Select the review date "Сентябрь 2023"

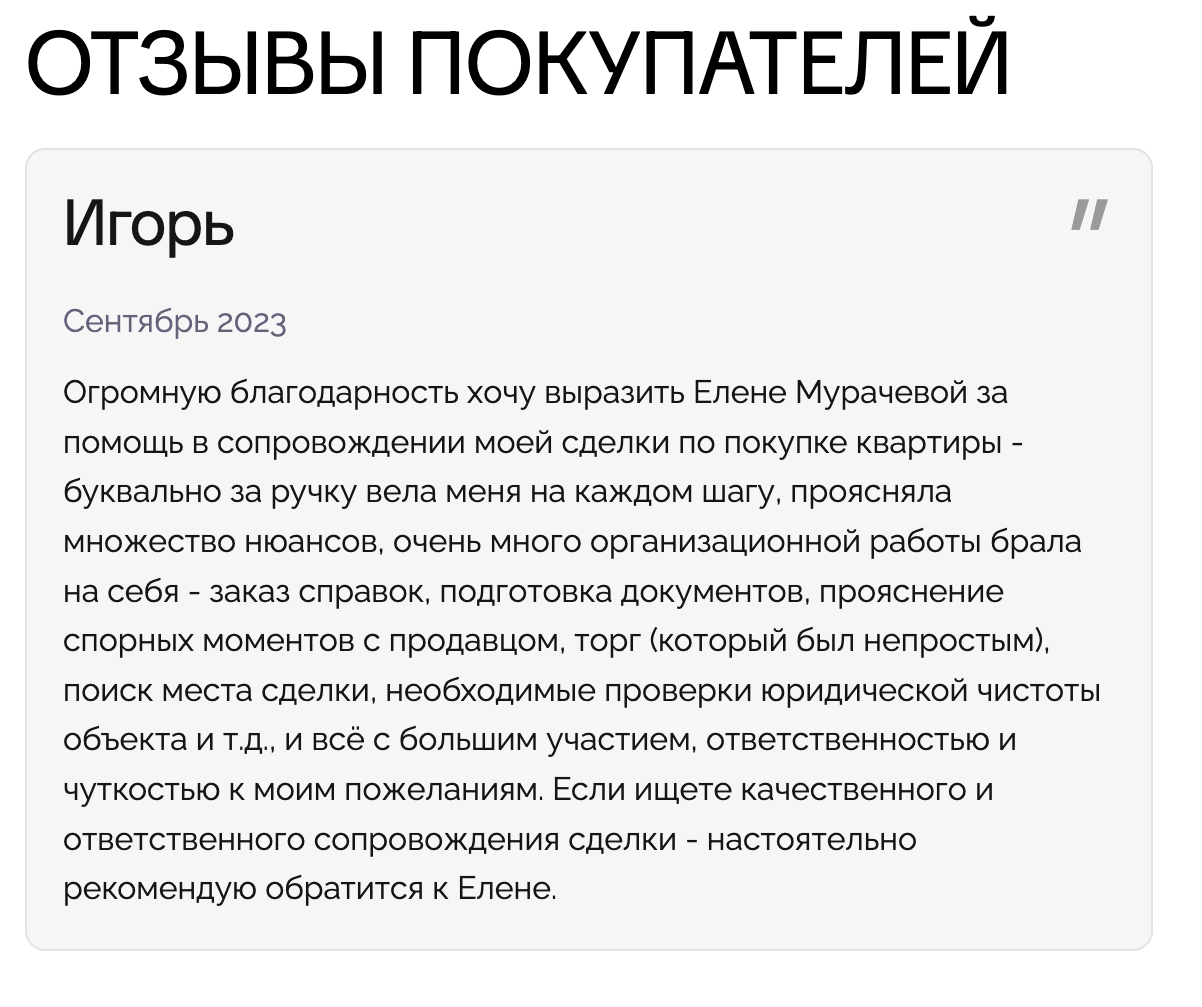tap(174, 322)
